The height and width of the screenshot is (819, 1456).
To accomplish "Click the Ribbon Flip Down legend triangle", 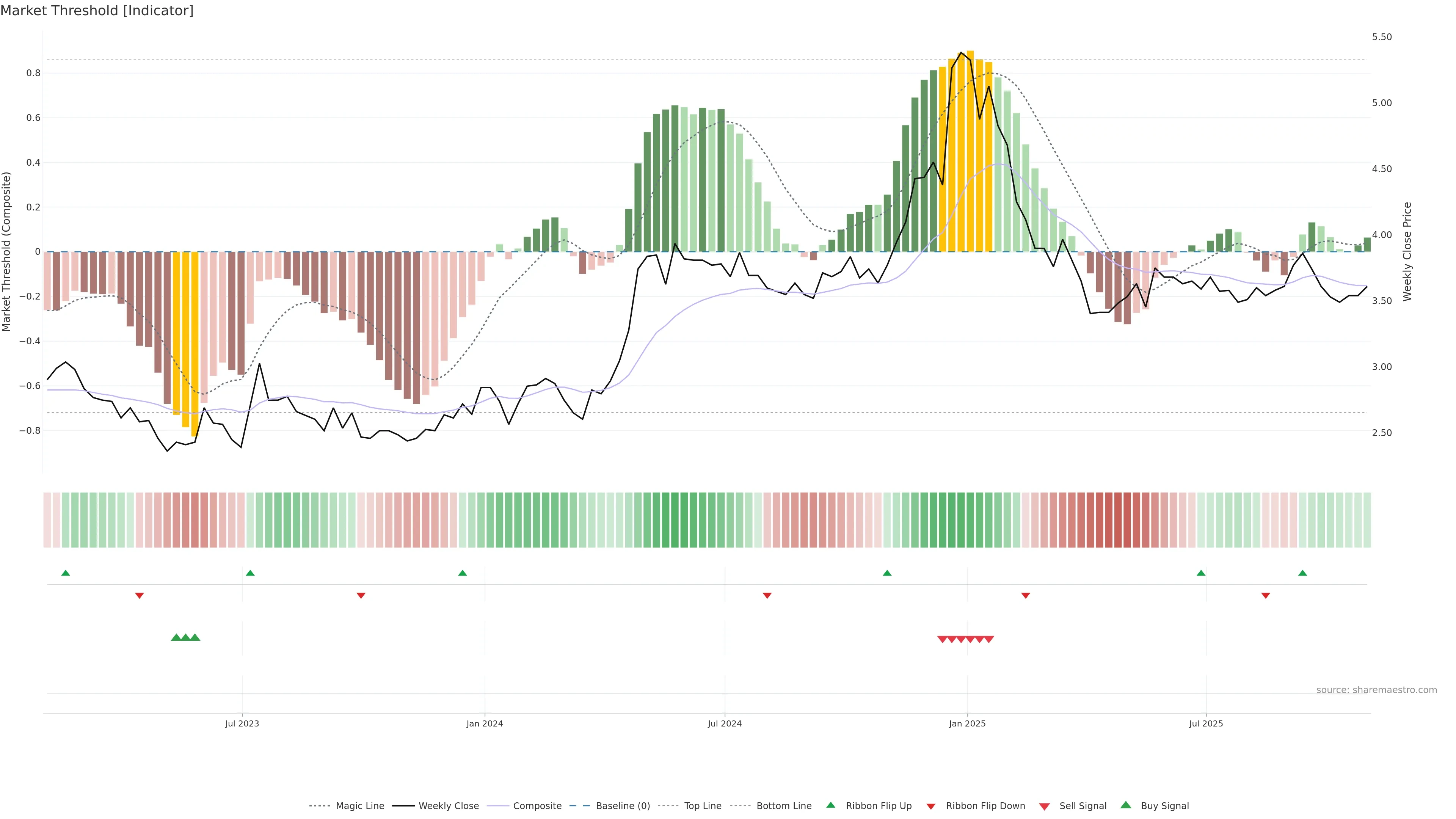I will pos(931,806).
